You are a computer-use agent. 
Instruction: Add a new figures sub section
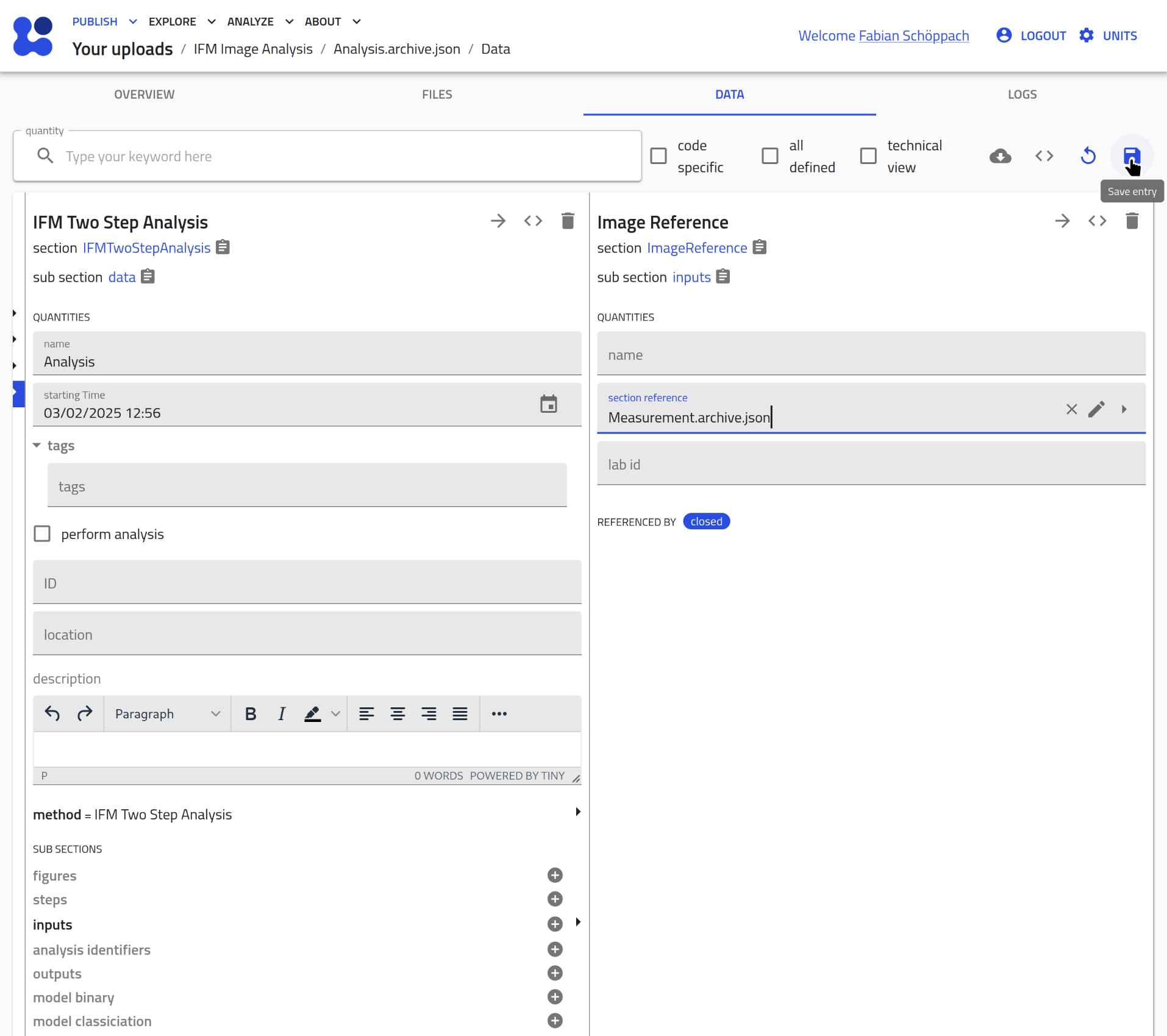coord(554,876)
